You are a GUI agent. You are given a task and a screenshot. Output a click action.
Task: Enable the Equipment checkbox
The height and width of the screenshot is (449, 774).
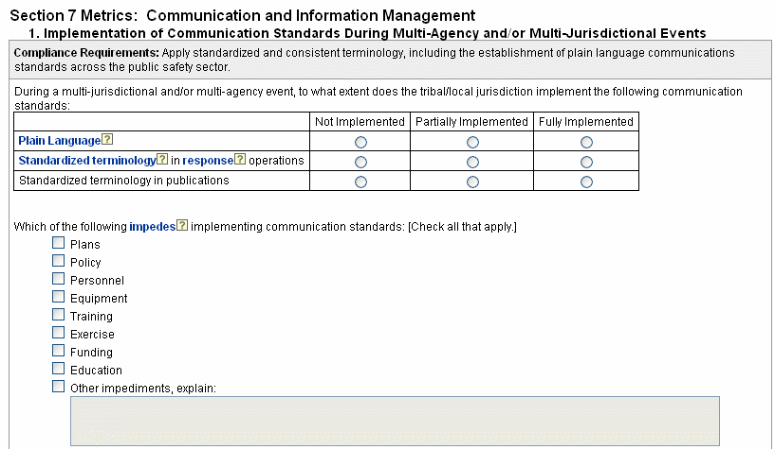tap(58, 298)
